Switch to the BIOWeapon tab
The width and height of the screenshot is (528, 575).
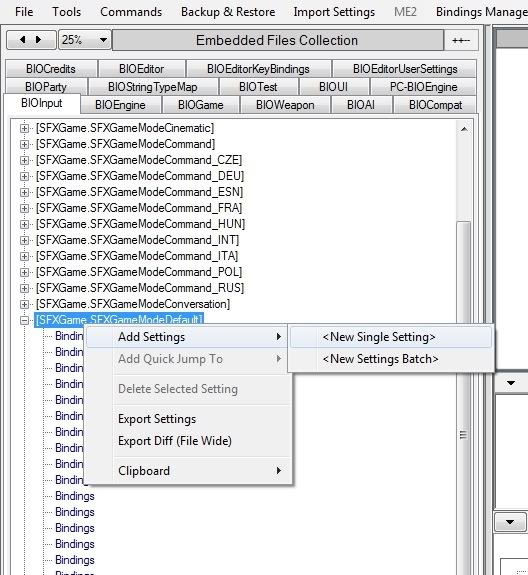[285, 105]
